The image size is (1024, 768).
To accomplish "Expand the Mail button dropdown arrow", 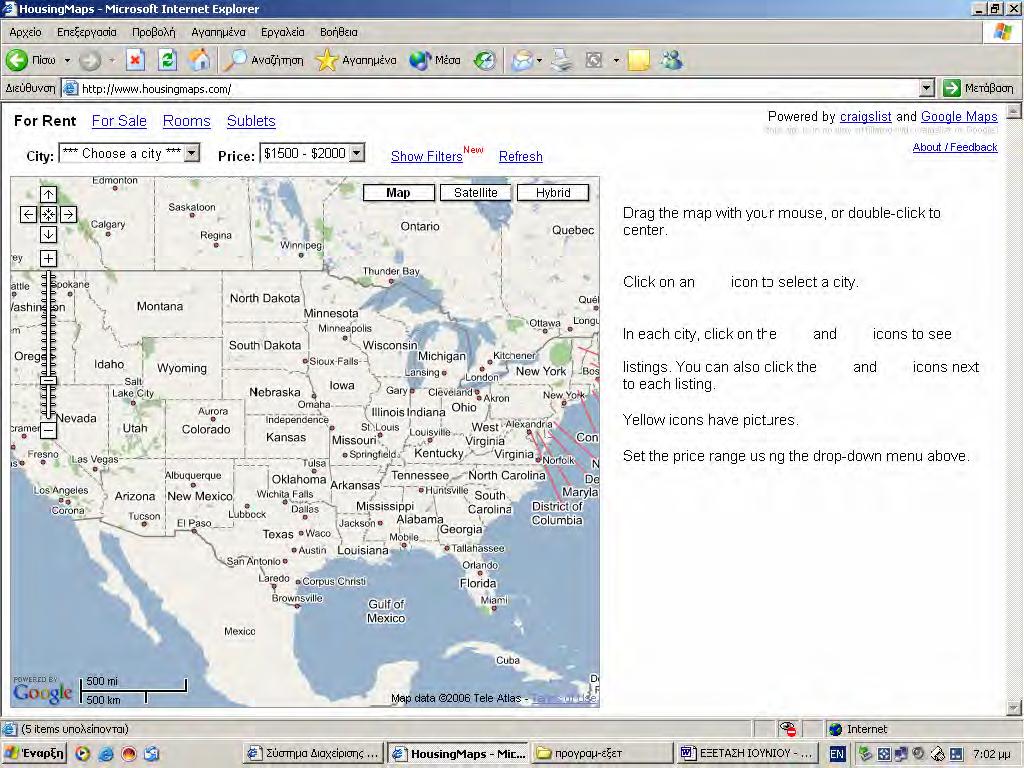I will 539,61.
